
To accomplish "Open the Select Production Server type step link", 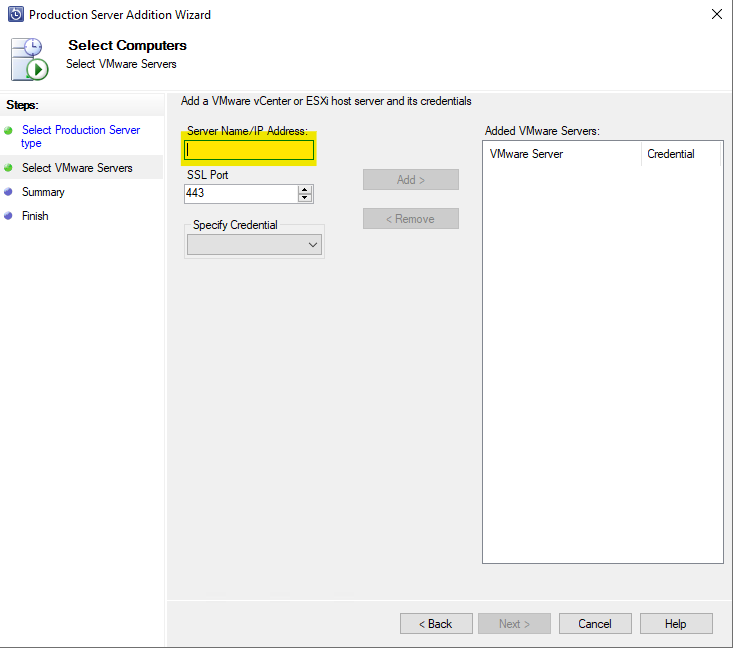I will (80, 136).
